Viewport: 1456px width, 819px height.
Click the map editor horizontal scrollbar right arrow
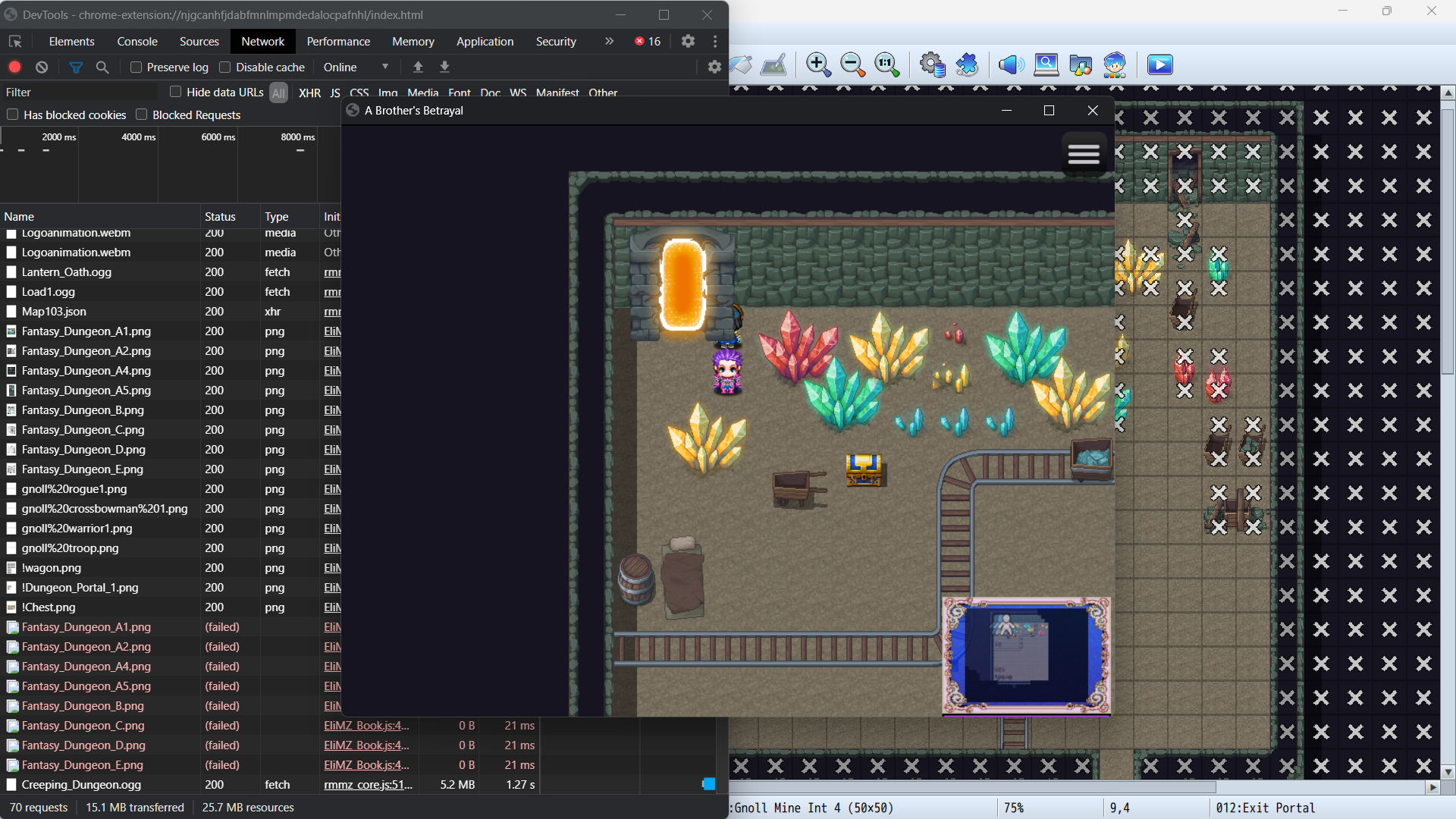(x=1432, y=788)
